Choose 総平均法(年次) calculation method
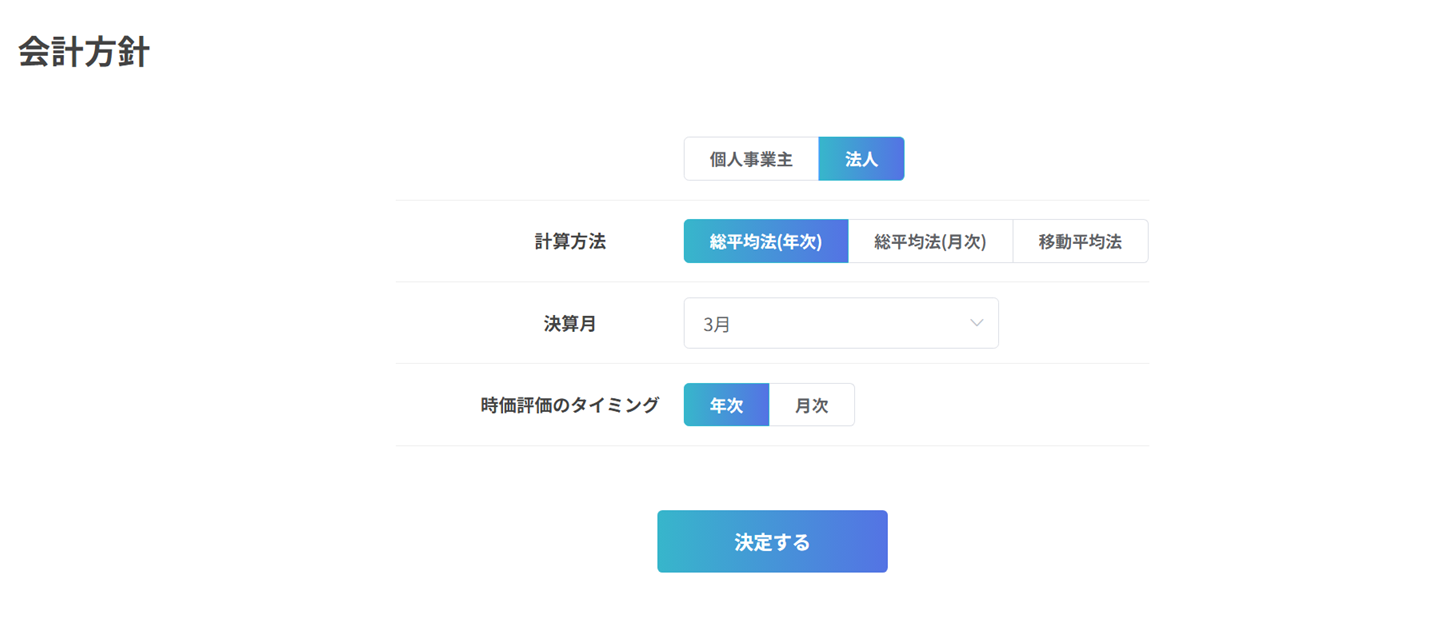 [x=766, y=241]
